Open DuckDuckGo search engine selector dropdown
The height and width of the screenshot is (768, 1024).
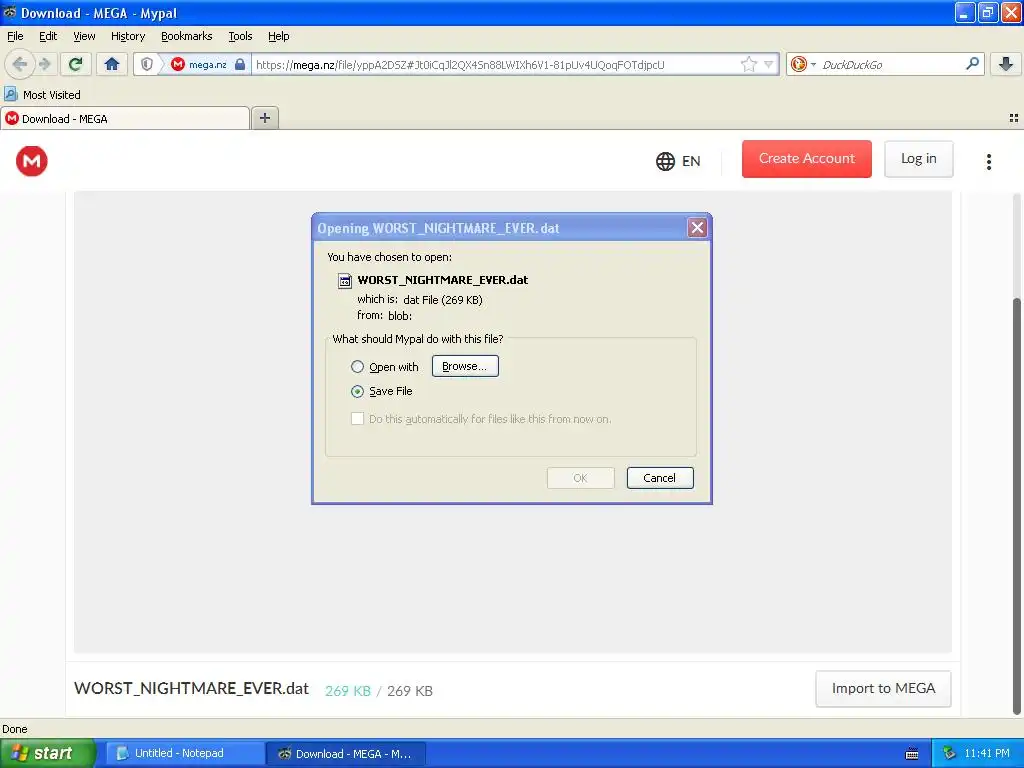pos(803,64)
